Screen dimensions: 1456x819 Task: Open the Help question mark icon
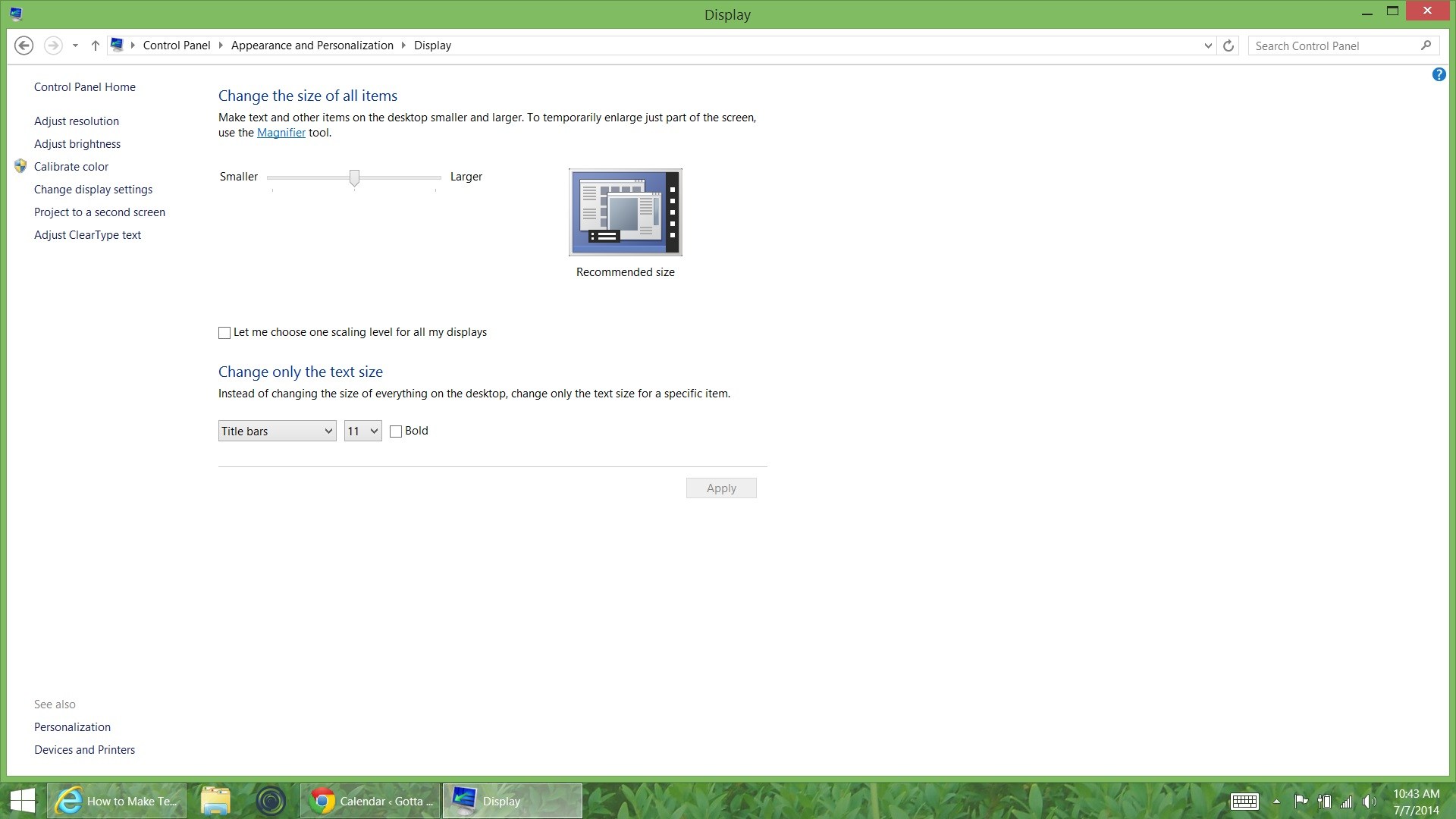(x=1439, y=74)
